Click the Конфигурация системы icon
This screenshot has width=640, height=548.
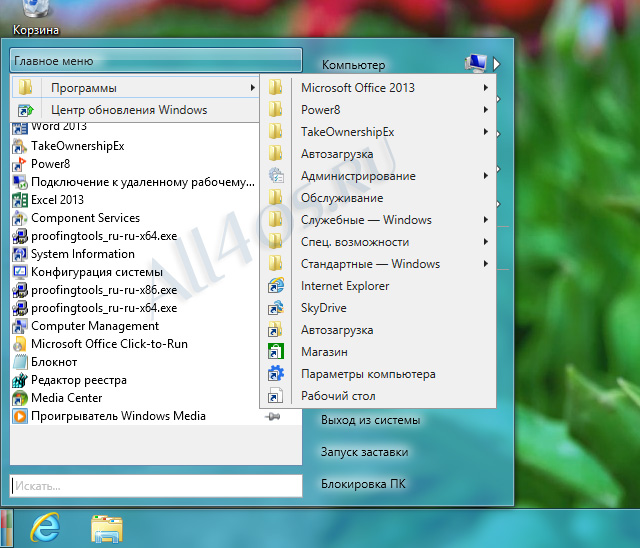pos(20,272)
